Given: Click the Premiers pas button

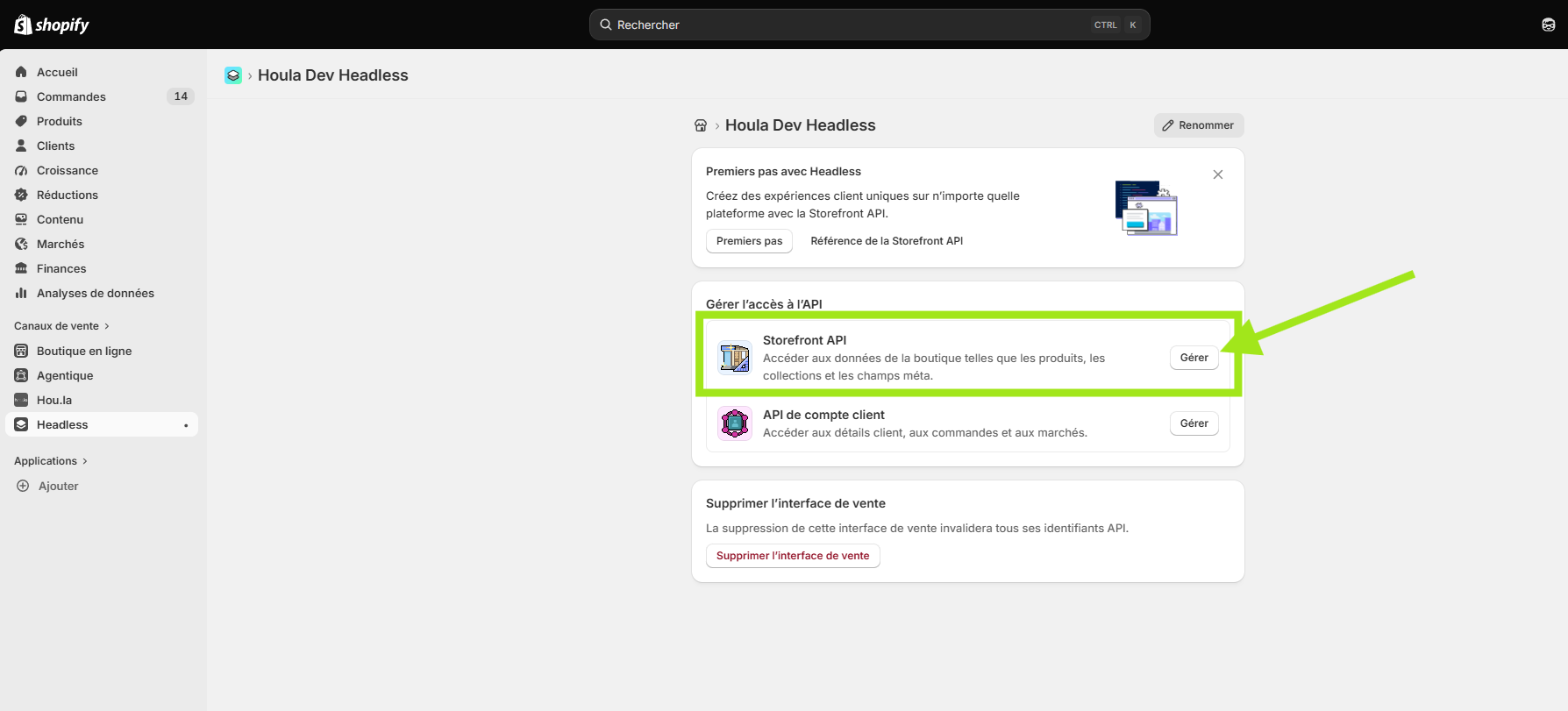Looking at the screenshot, I should tap(749, 241).
